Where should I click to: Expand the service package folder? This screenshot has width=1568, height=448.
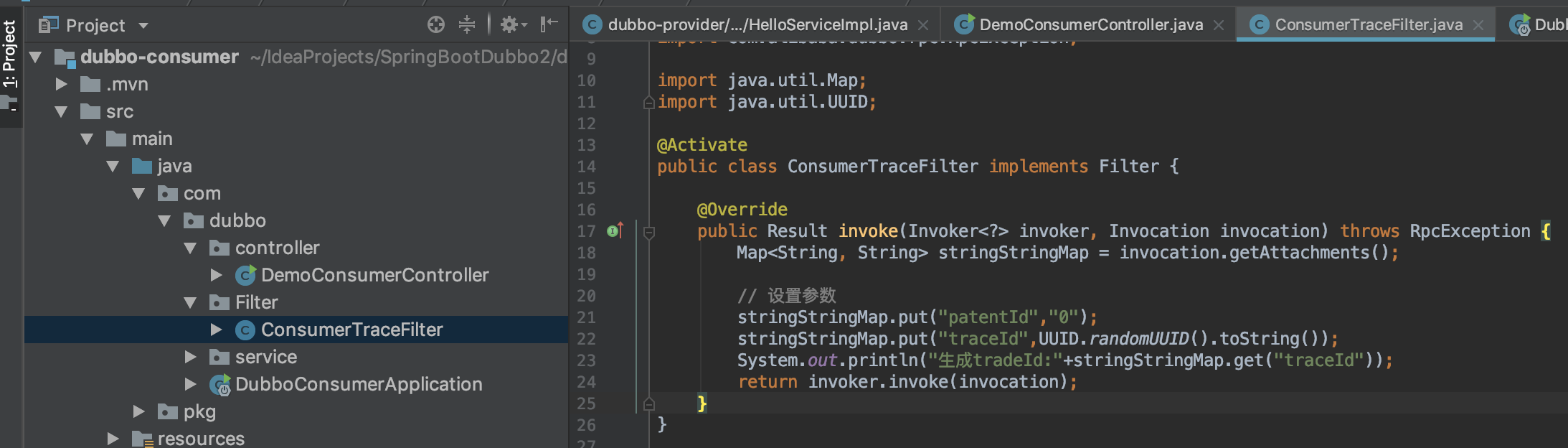coord(190,357)
